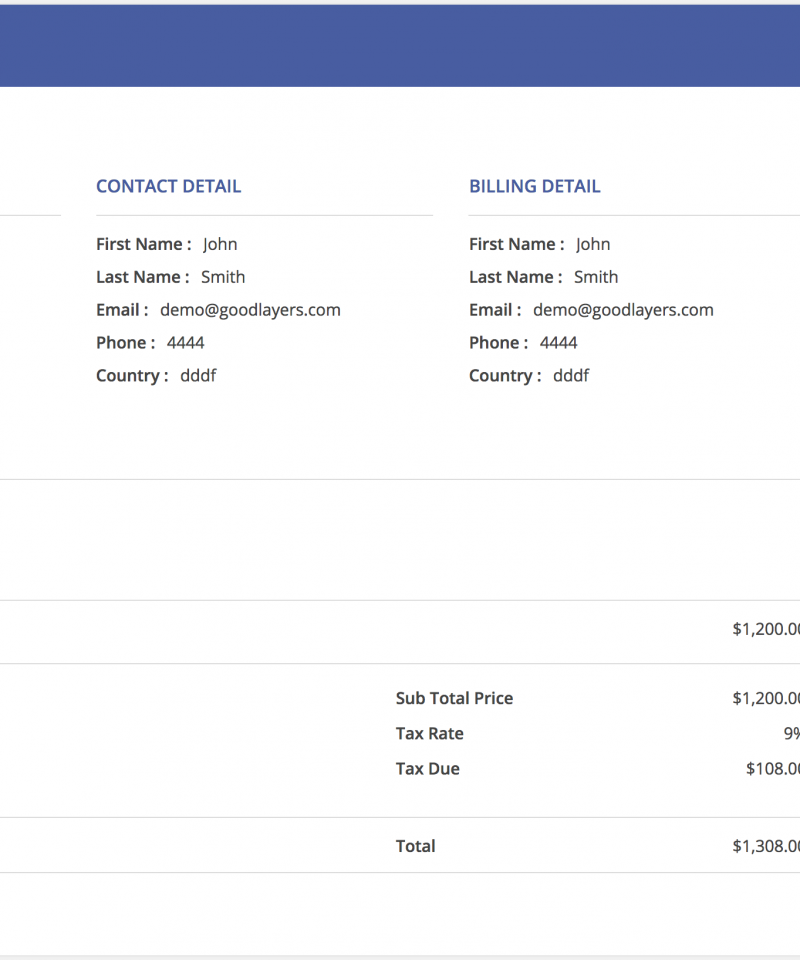The width and height of the screenshot is (800, 960).
Task: Click country value 'dddf' in Billing Detail
Action: point(570,375)
